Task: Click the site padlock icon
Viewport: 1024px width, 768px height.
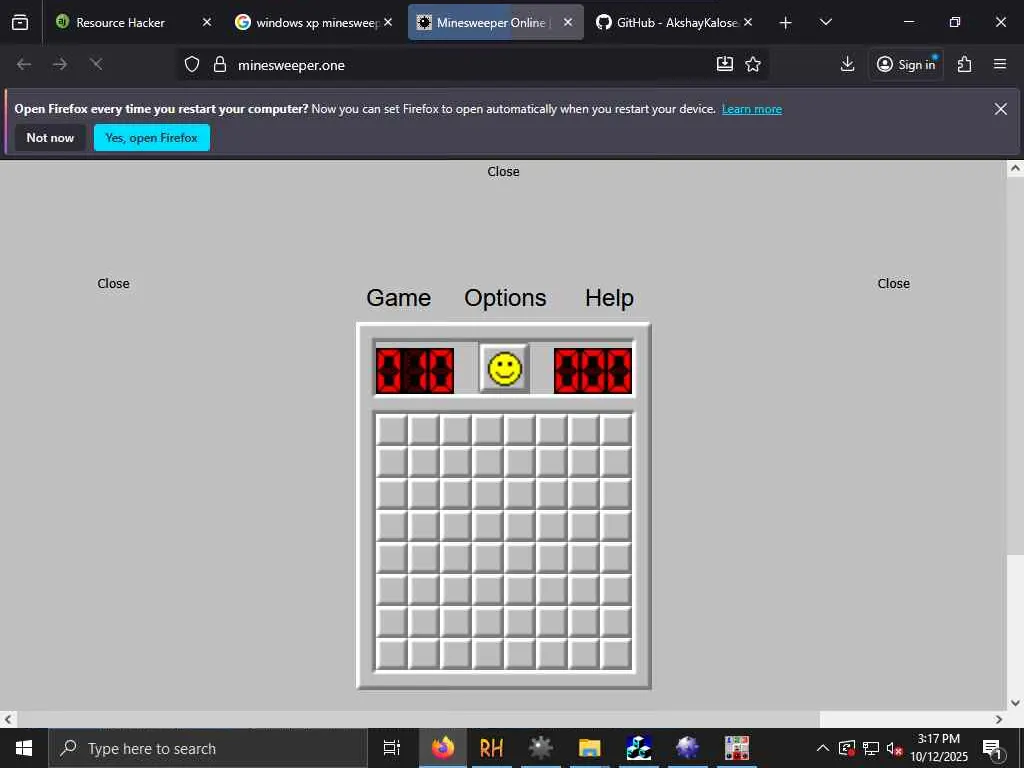Action: tap(220, 65)
